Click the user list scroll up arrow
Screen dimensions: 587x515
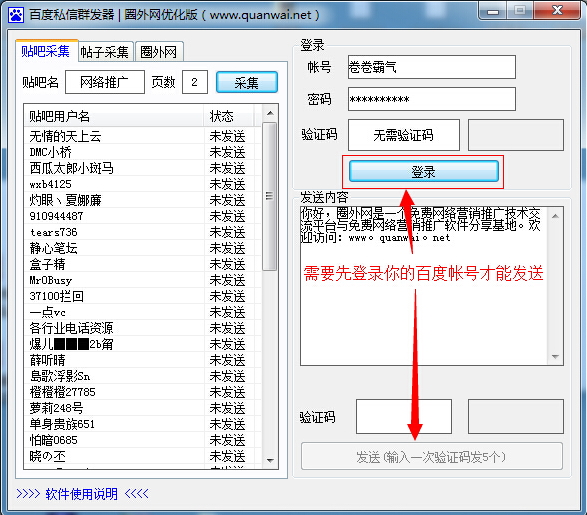pos(270,113)
